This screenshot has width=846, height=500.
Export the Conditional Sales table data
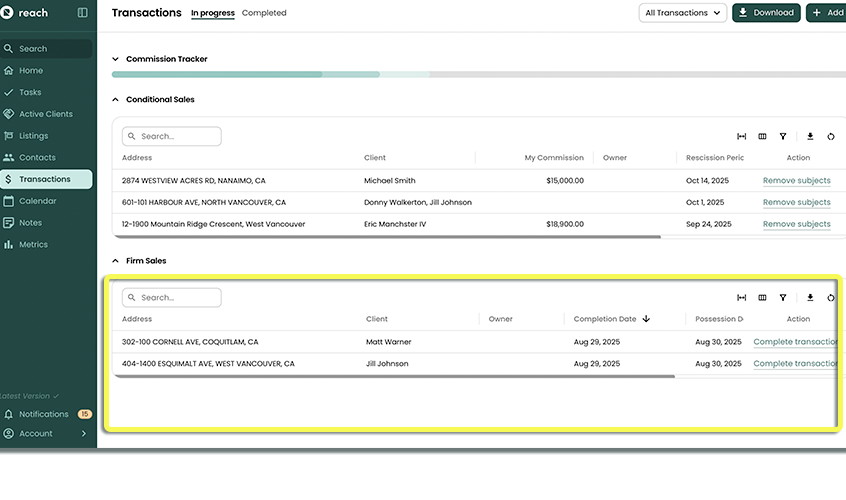pyautogui.click(x=810, y=137)
